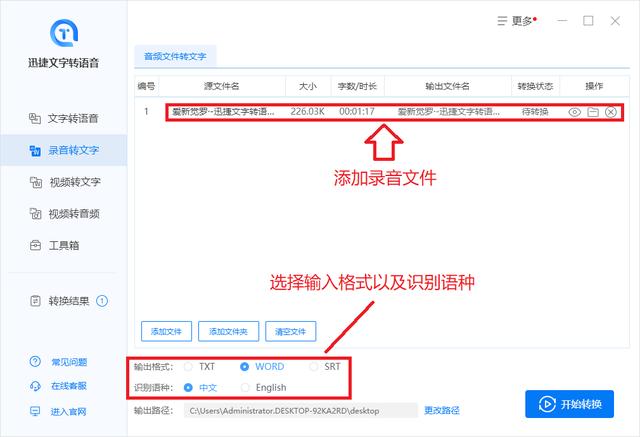Open 常见问题 FAQ link
The image size is (640, 437).
[x=69, y=362]
